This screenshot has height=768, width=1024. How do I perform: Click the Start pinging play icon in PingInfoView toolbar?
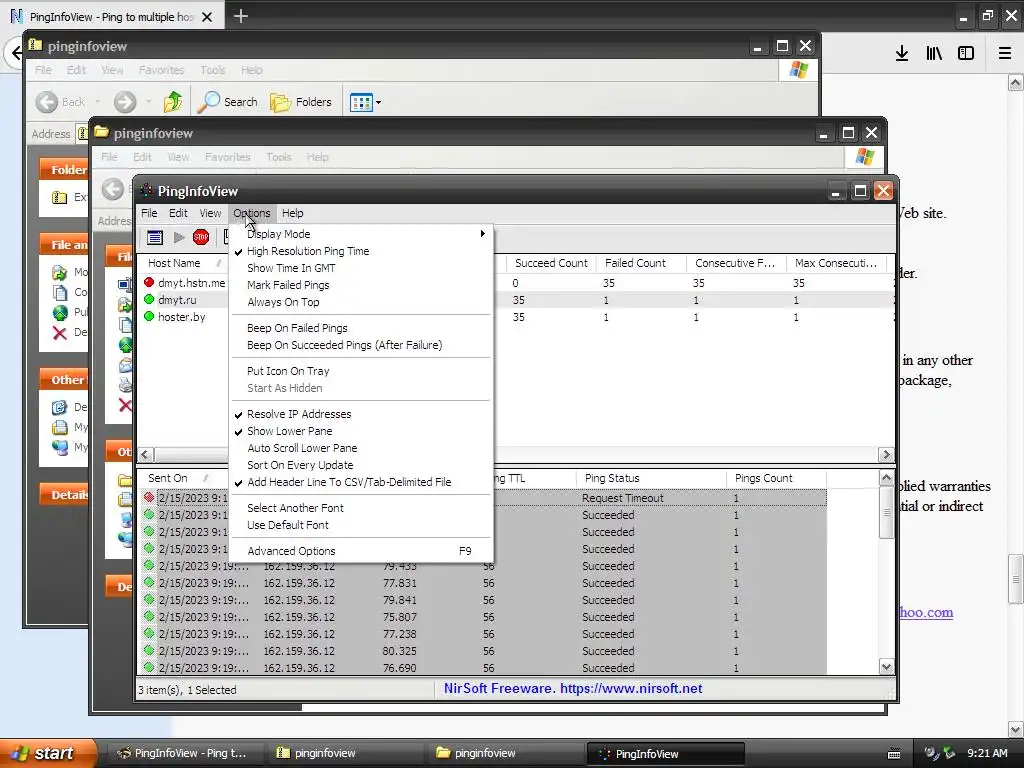tap(178, 237)
